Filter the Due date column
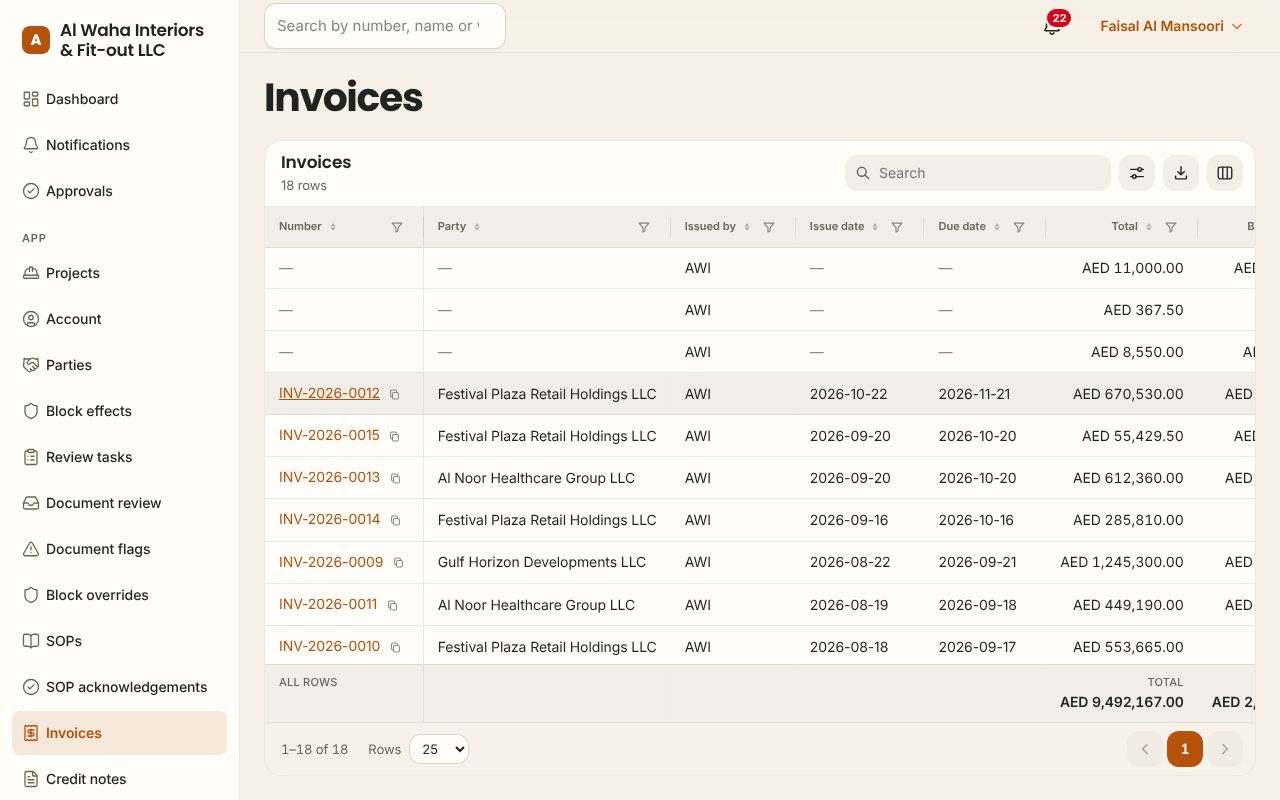The image size is (1280, 800). [1019, 227]
